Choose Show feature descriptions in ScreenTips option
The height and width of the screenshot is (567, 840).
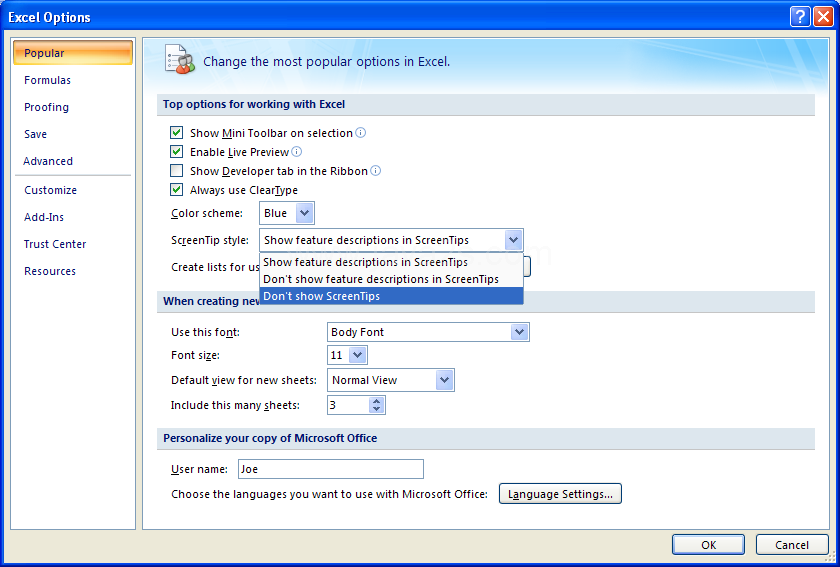coord(391,262)
